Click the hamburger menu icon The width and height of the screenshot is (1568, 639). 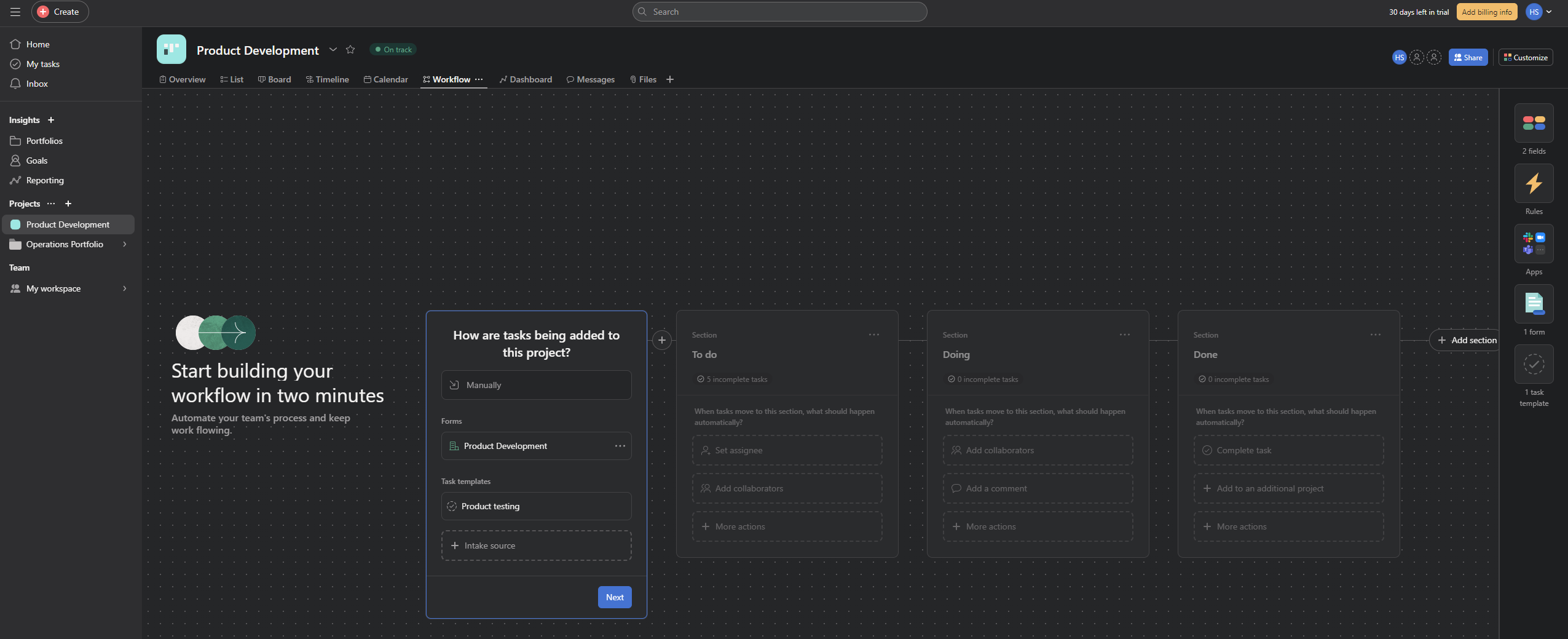(x=15, y=12)
